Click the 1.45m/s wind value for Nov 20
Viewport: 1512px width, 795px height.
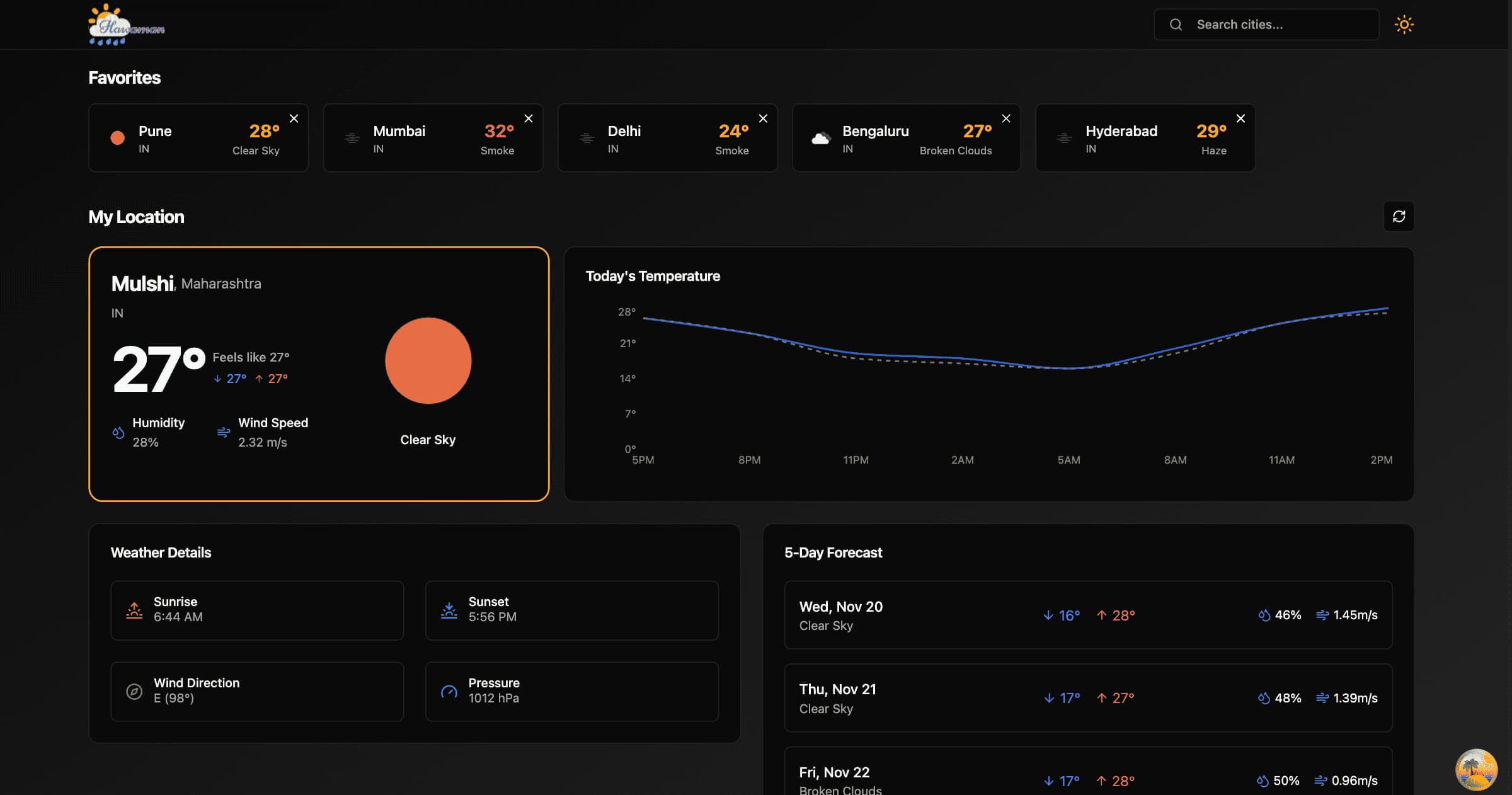click(x=1355, y=615)
